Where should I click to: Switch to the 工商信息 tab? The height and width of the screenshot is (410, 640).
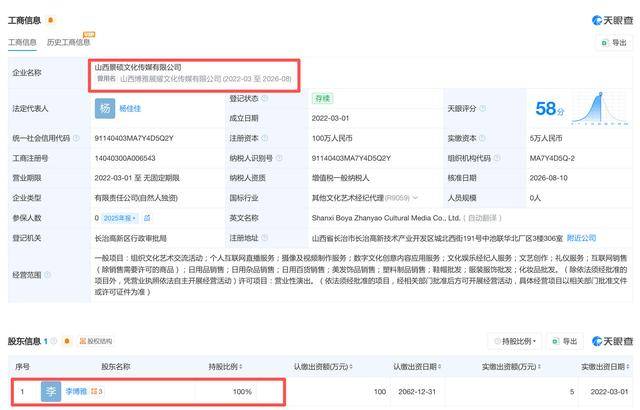[22, 42]
